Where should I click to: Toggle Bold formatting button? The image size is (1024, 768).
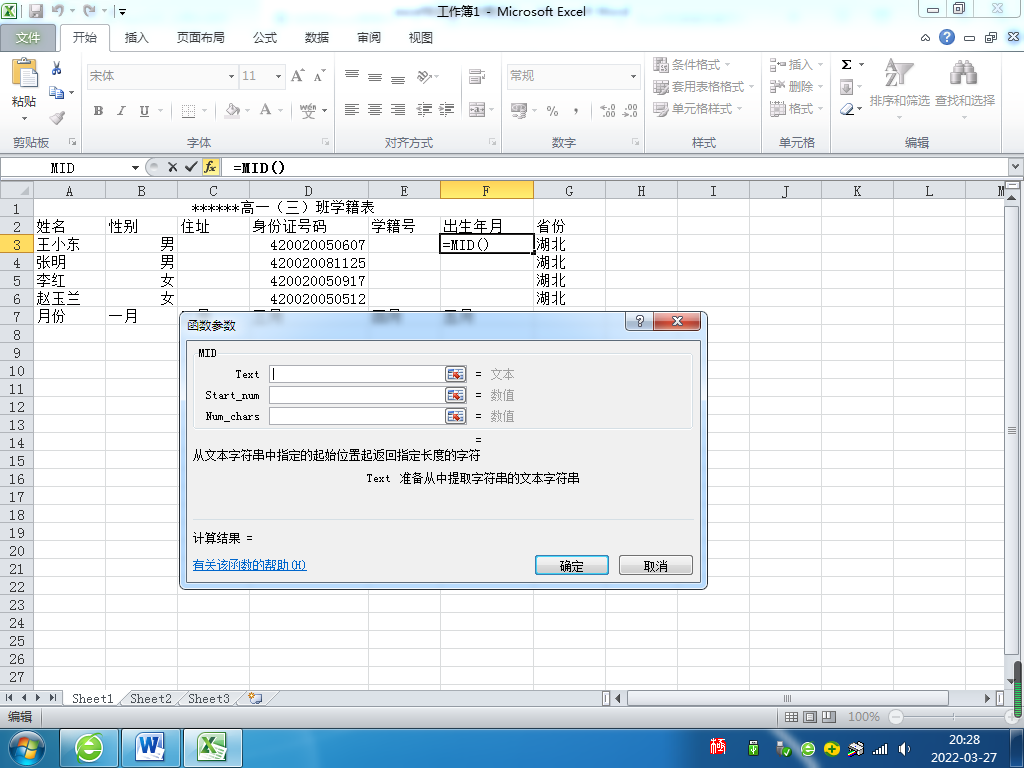pos(98,110)
